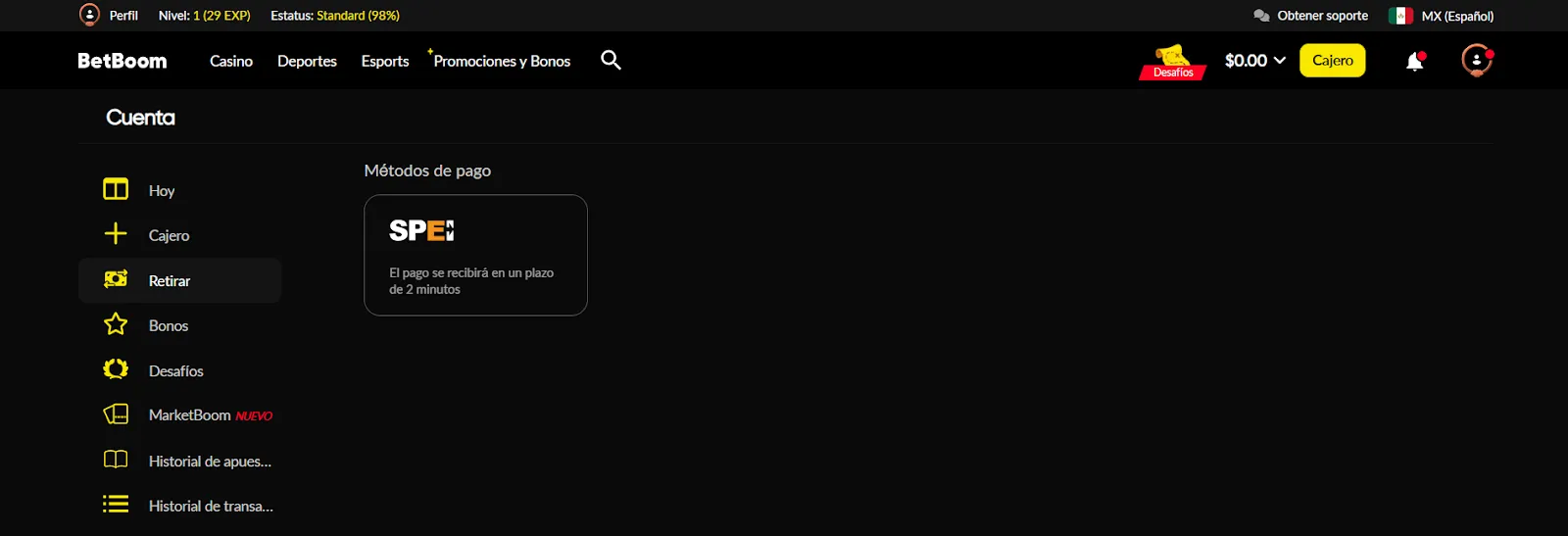Click the Mexico flag icon
Viewport: 1568px width, 536px height.
[1400, 16]
